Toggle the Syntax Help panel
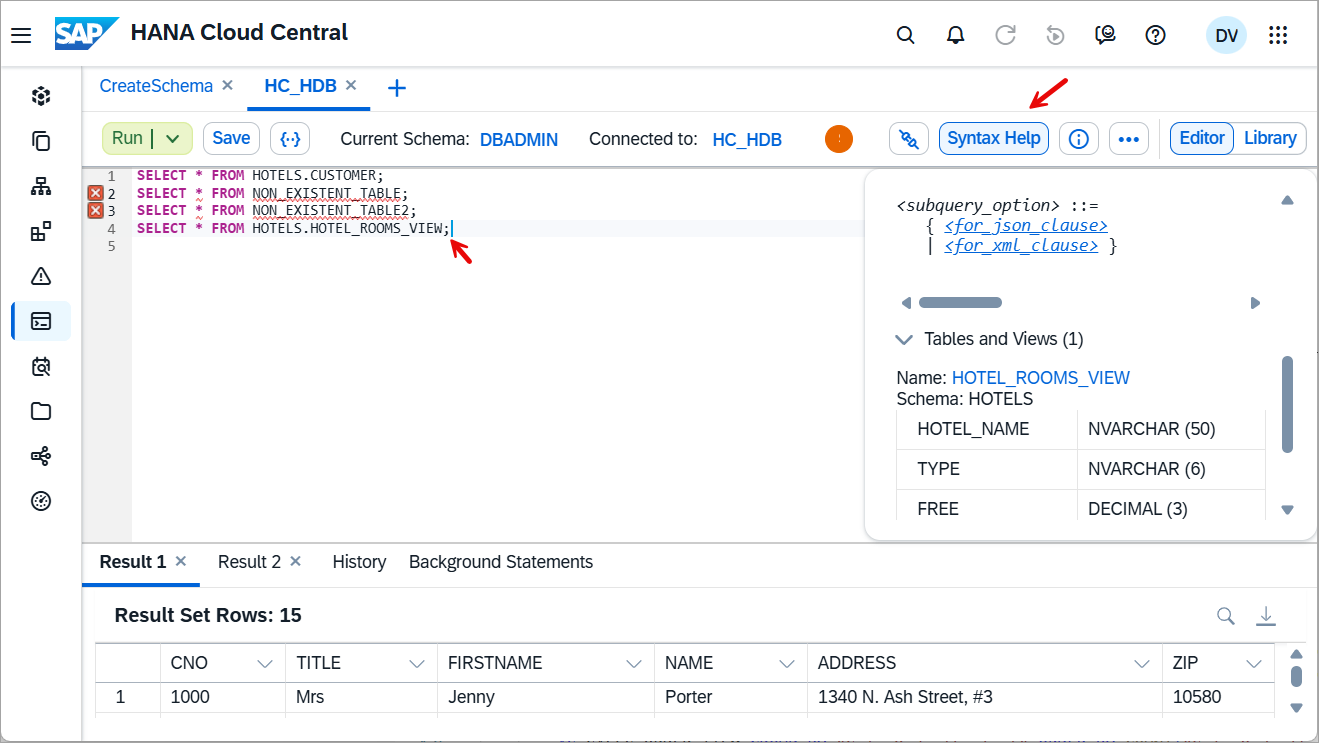 click(x=994, y=139)
